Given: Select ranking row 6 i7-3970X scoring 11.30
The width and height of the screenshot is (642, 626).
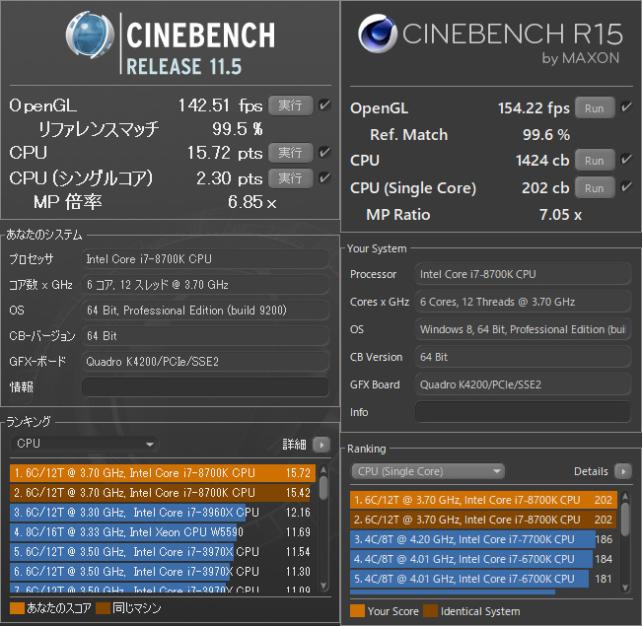Looking at the screenshot, I should click(x=163, y=571).
